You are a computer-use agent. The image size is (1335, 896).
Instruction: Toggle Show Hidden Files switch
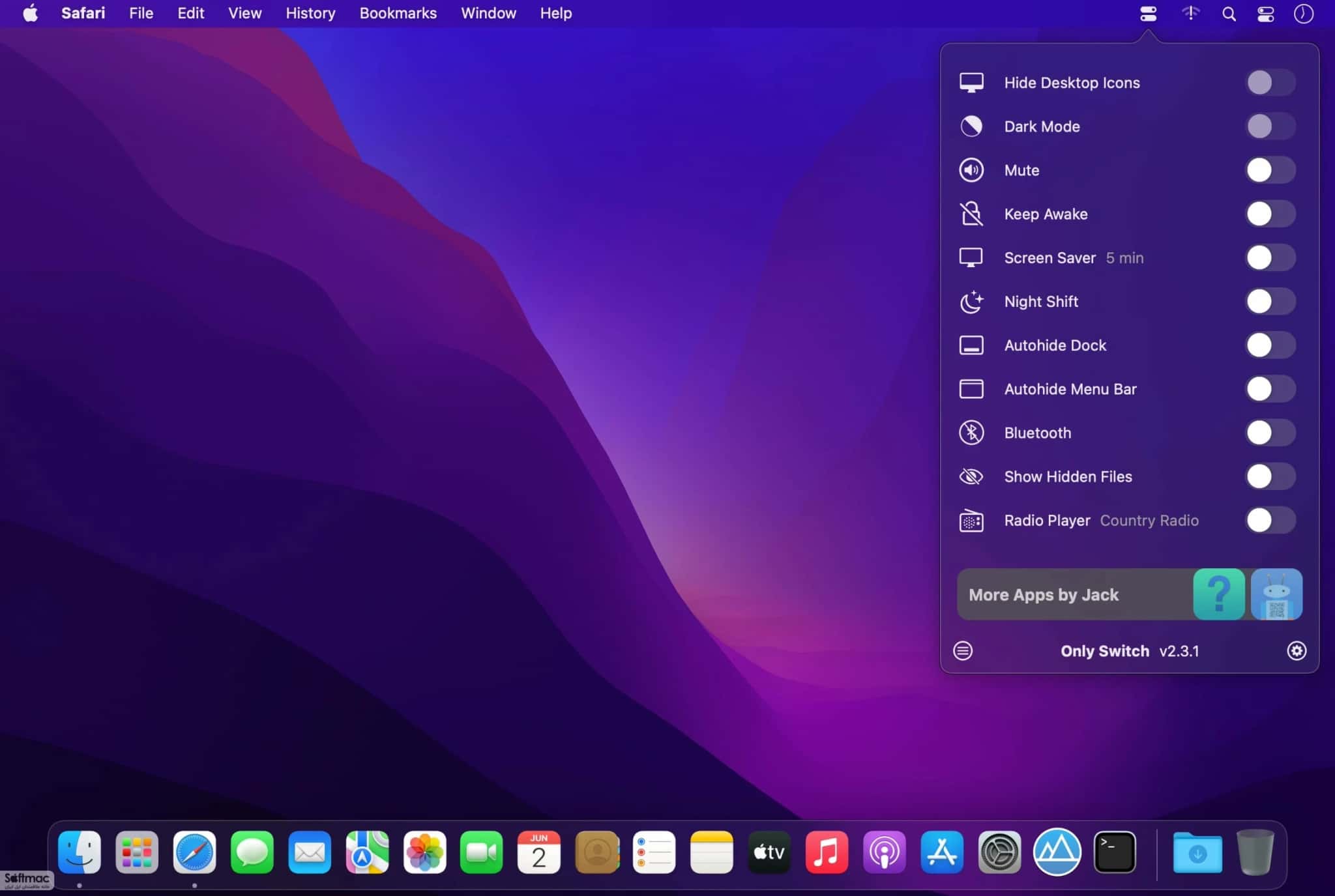coord(1270,476)
